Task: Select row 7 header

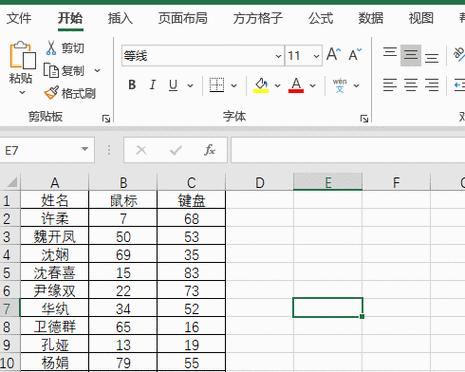Action: tap(10, 308)
